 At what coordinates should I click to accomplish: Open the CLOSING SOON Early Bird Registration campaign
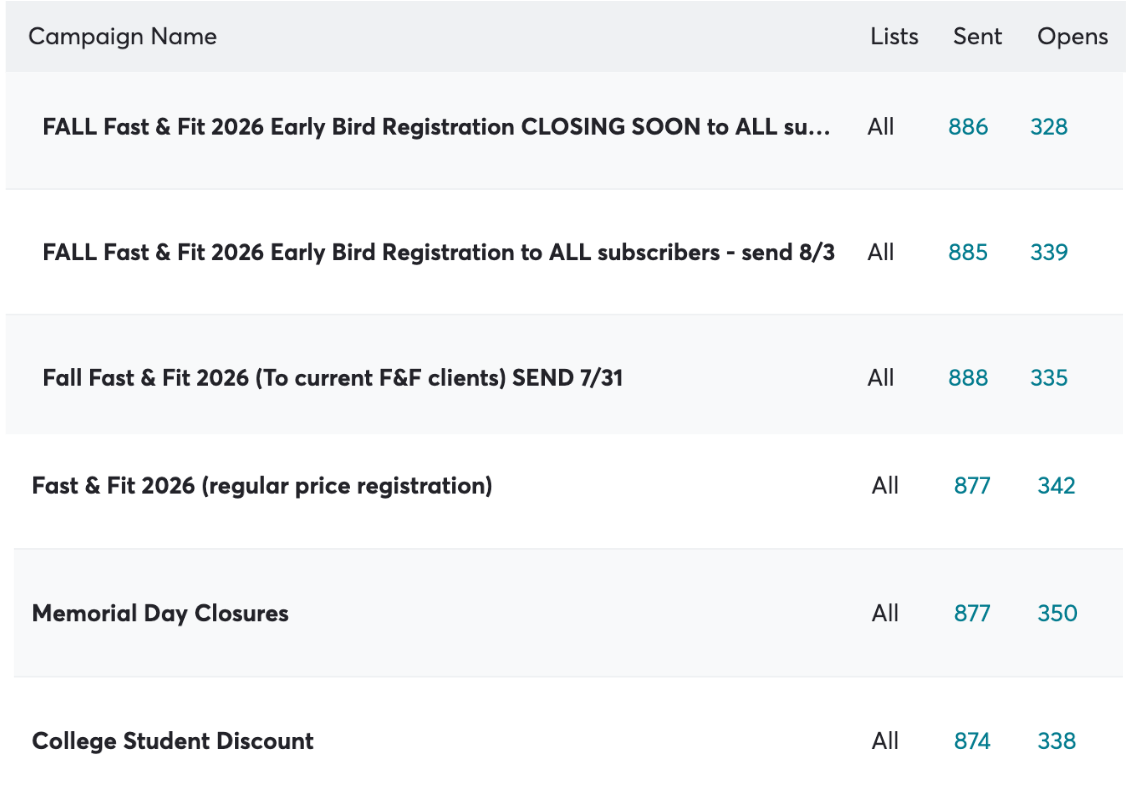[436, 127]
